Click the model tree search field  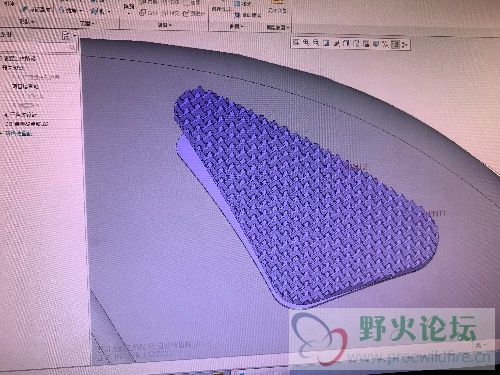tap(38, 47)
